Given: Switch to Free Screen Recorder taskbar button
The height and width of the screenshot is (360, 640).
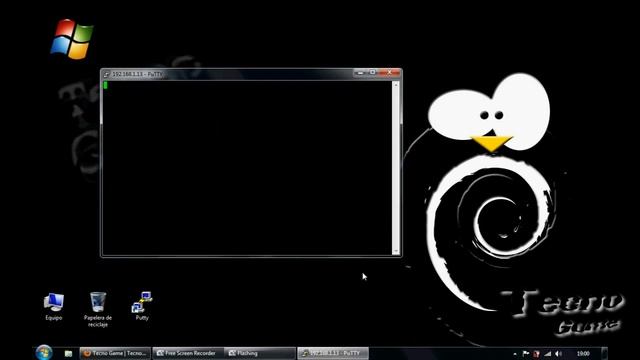Looking at the screenshot, I should tap(188, 353).
